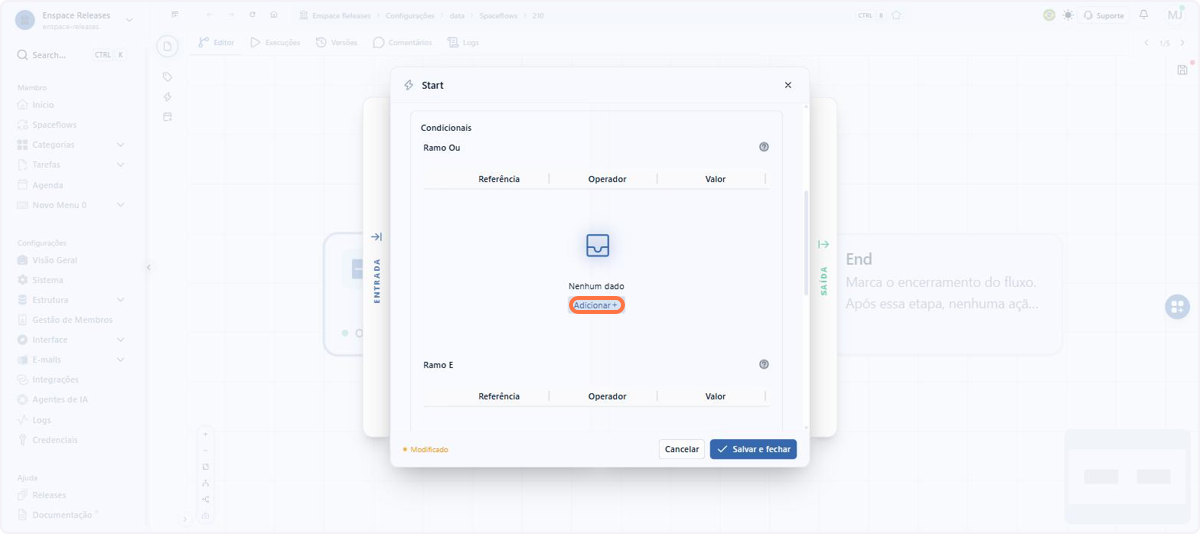This screenshot has height=534, width=1200.
Task: Click the lightning icon in canvas side toolbar
Action: click(x=168, y=97)
